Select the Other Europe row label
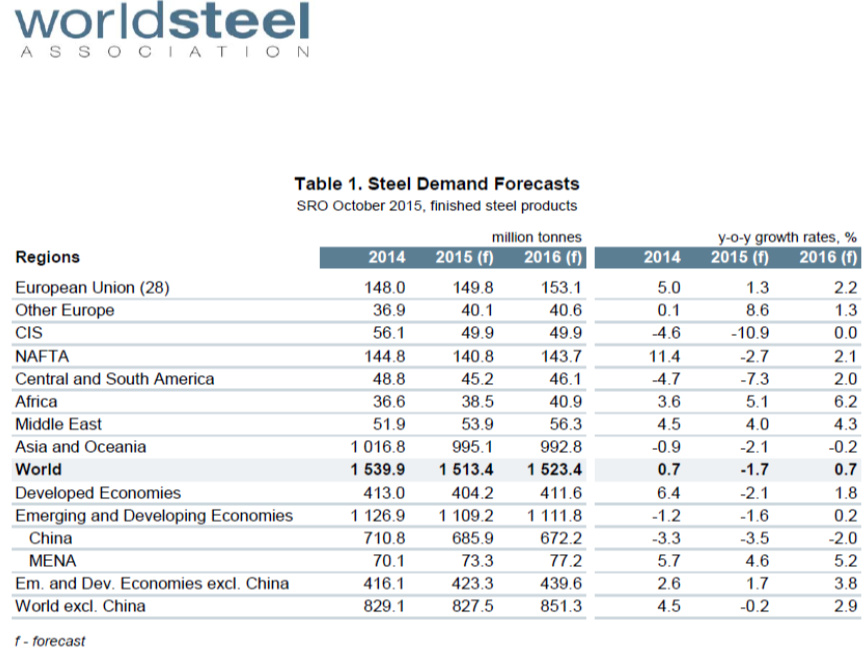The height and width of the screenshot is (648, 866). pyautogui.click(x=65, y=310)
